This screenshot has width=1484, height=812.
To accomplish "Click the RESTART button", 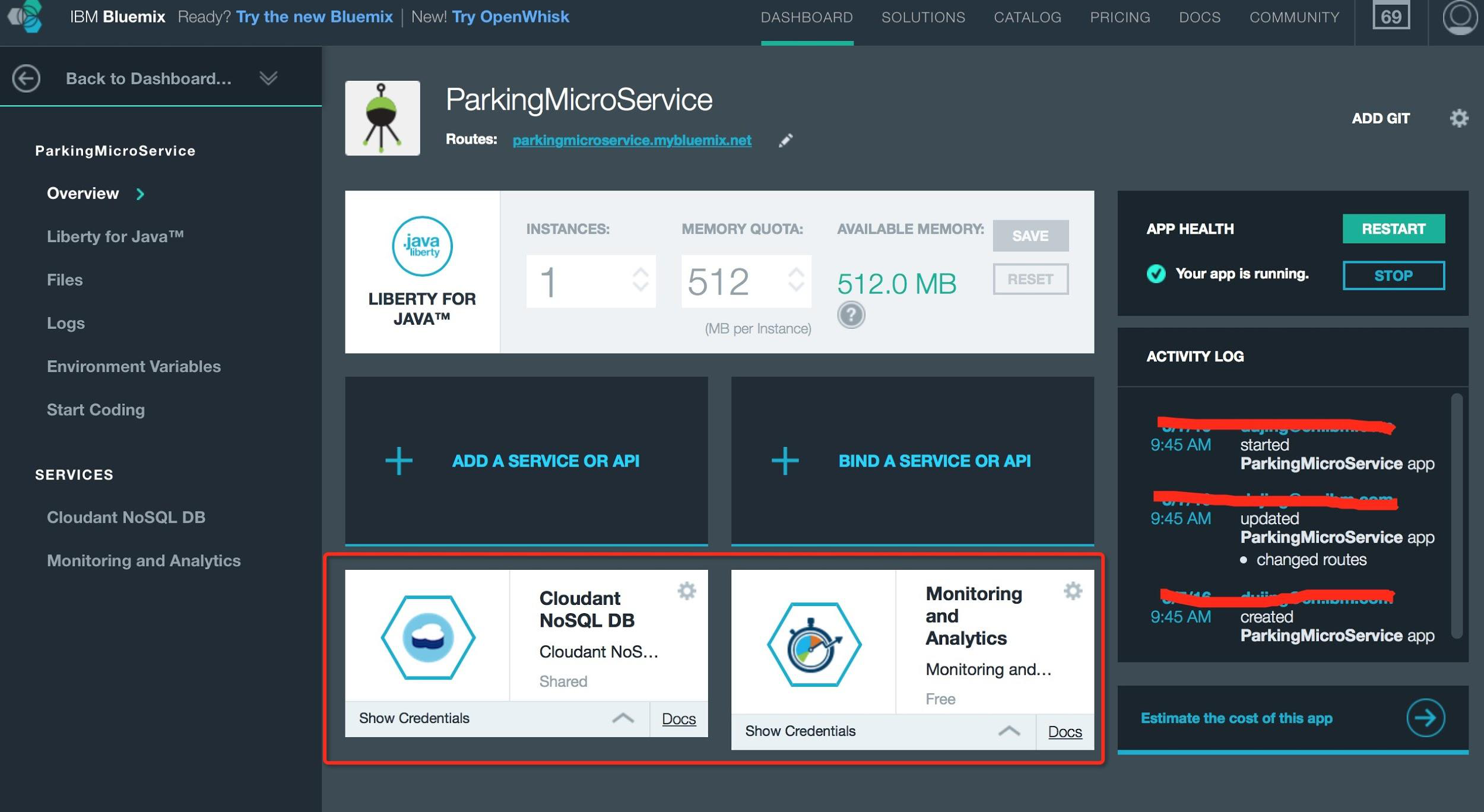I will pyautogui.click(x=1394, y=229).
